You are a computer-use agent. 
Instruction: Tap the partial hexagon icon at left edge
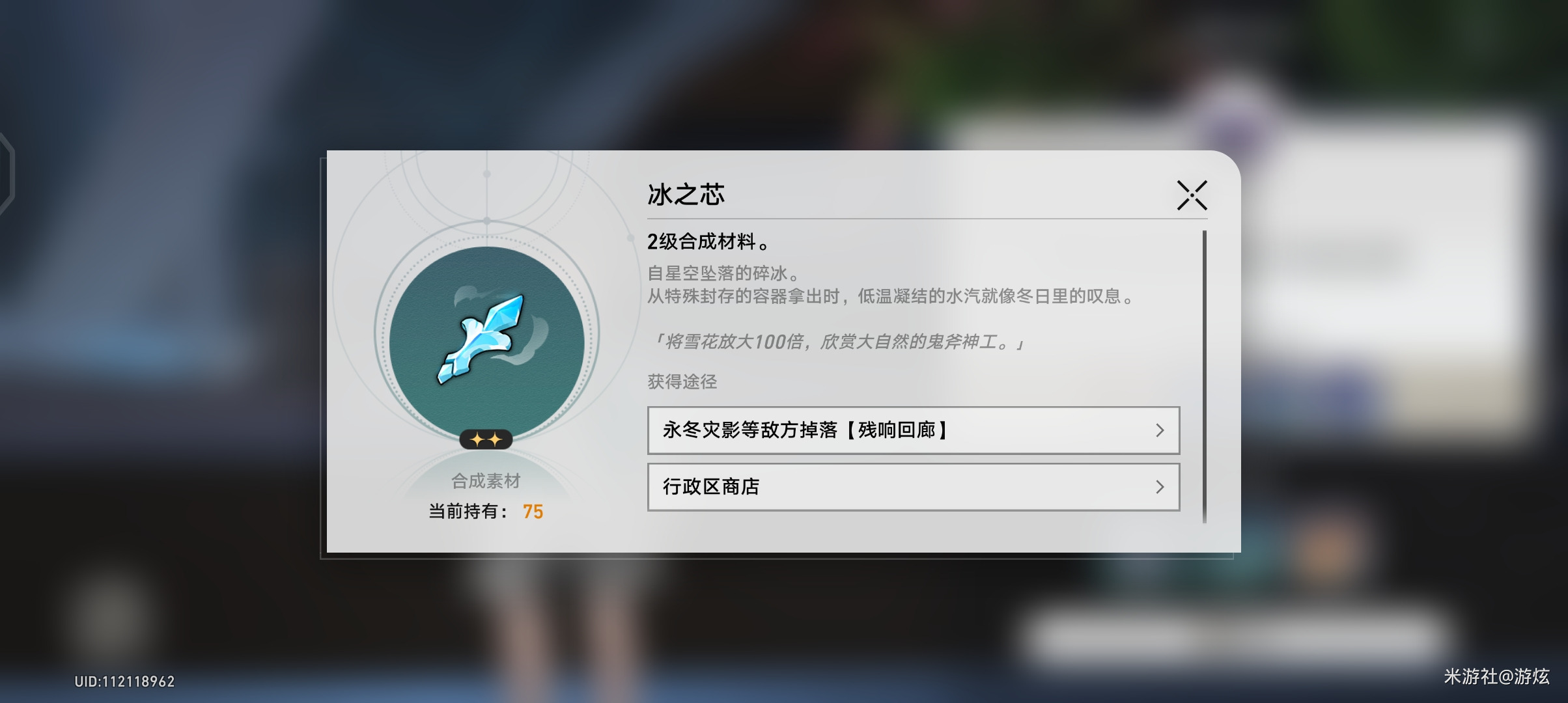7,174
